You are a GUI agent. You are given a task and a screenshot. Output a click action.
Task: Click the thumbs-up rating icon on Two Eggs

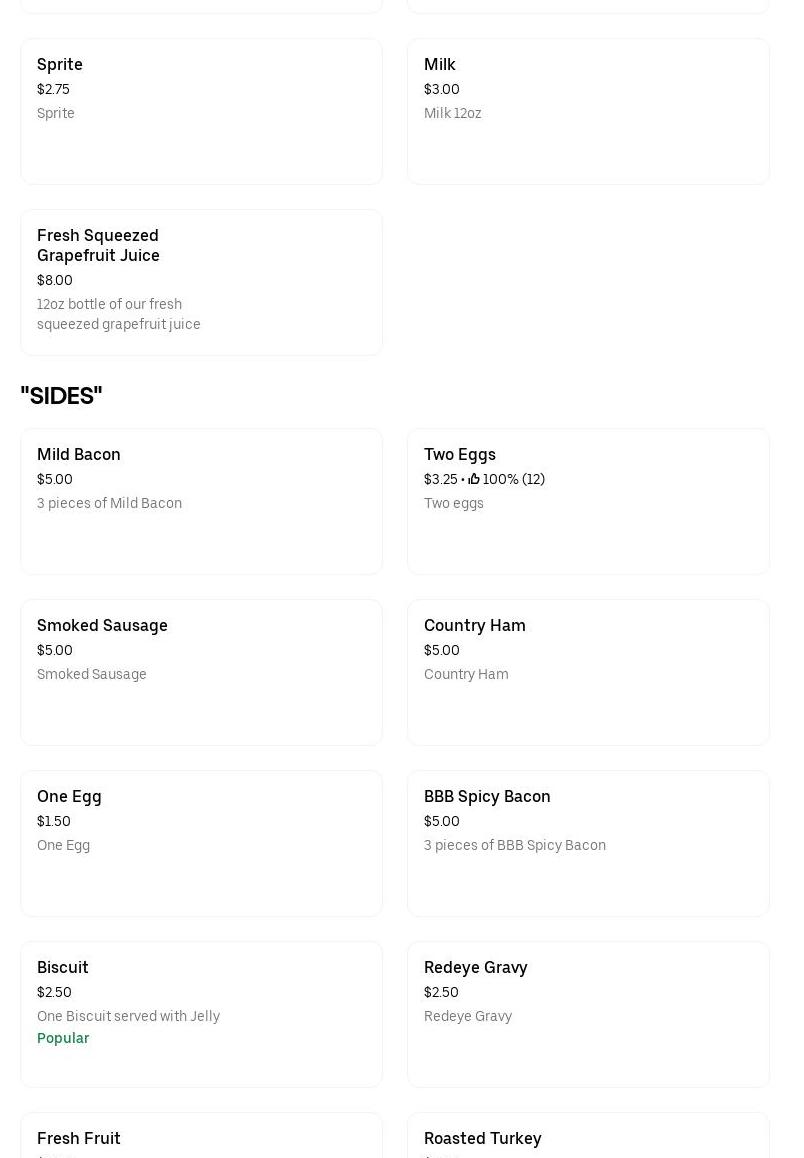pyautogui.click(x=474, y=479)
